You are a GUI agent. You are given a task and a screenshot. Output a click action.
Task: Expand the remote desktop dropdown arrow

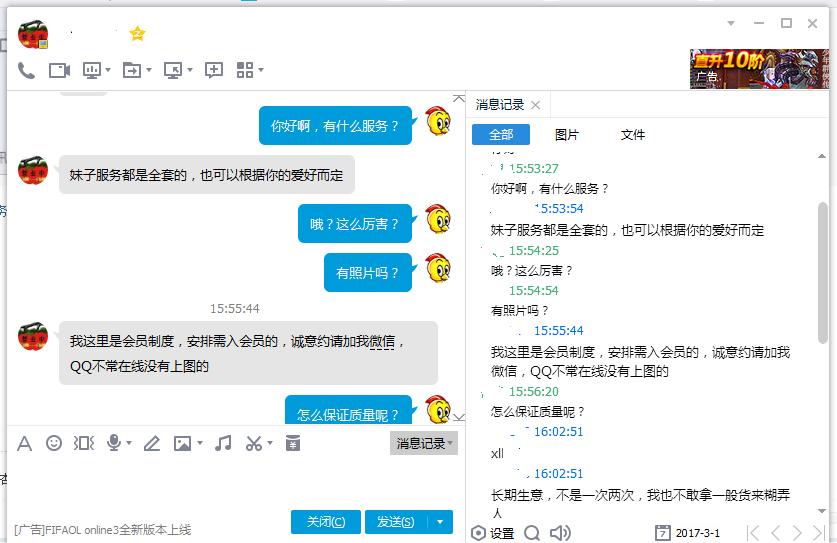point(190,70)
